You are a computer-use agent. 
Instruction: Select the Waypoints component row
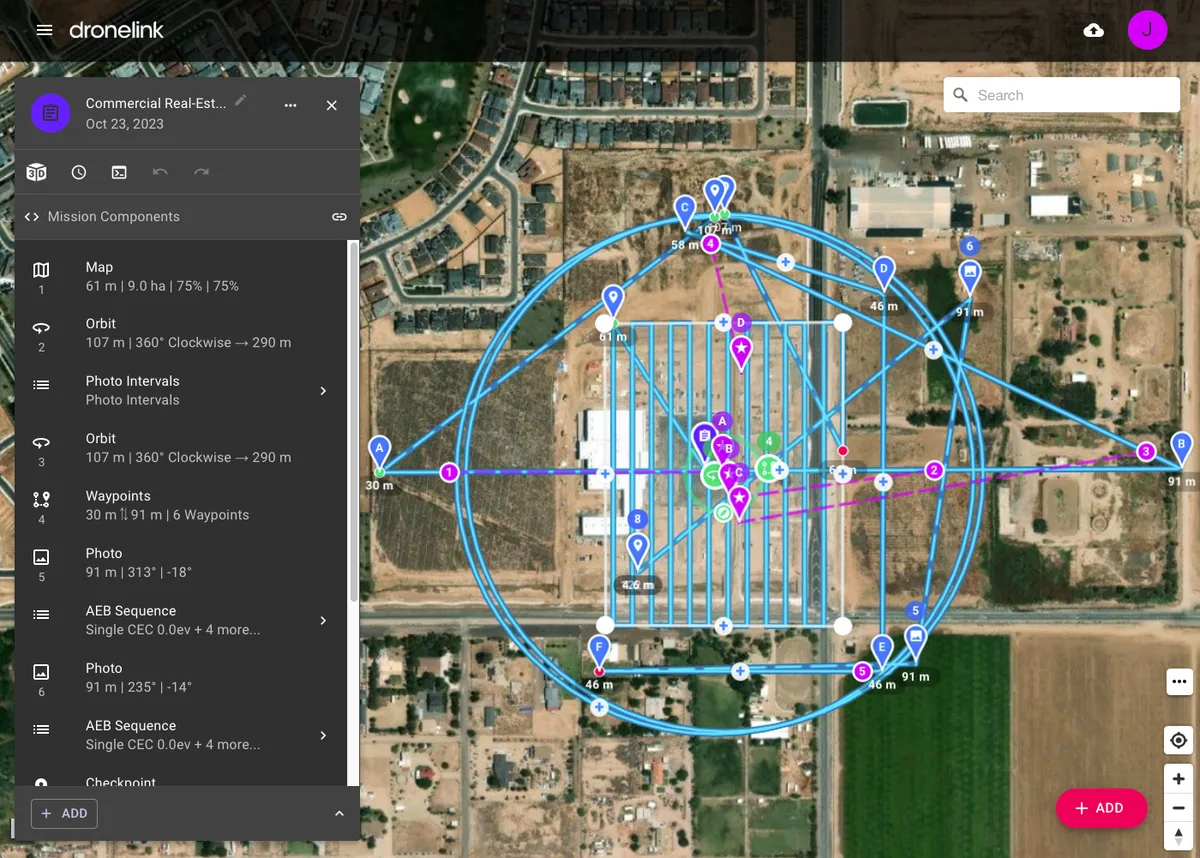pos(181,506)
